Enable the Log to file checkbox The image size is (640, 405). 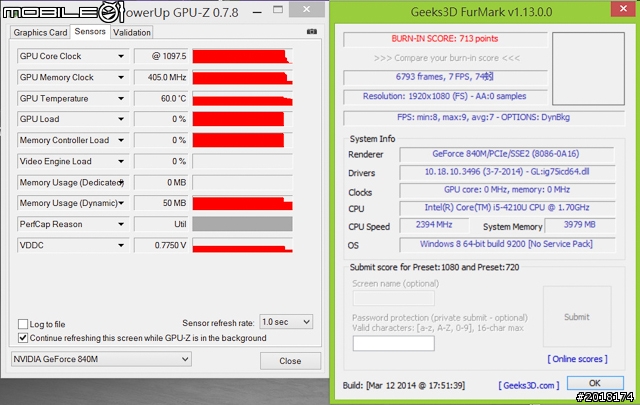tap(23, 324)
